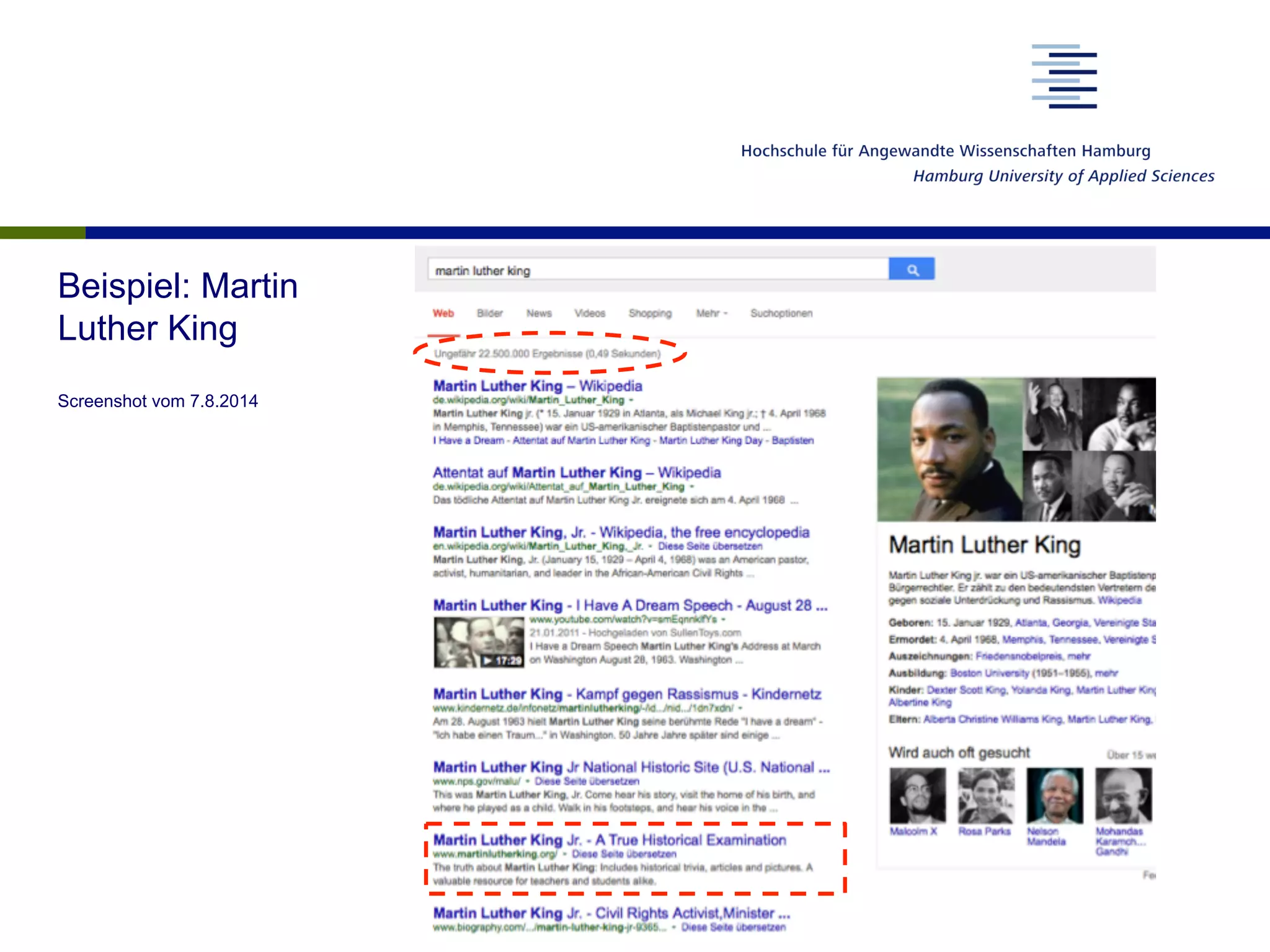This screenshot has height=952, width=1270.
Task: Open Nelson Mandela thumbnail in related searches
Action: (x=1055, y=795)
